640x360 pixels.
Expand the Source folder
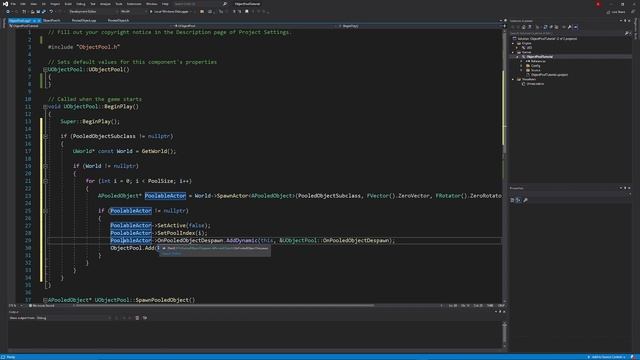(521, 70)
